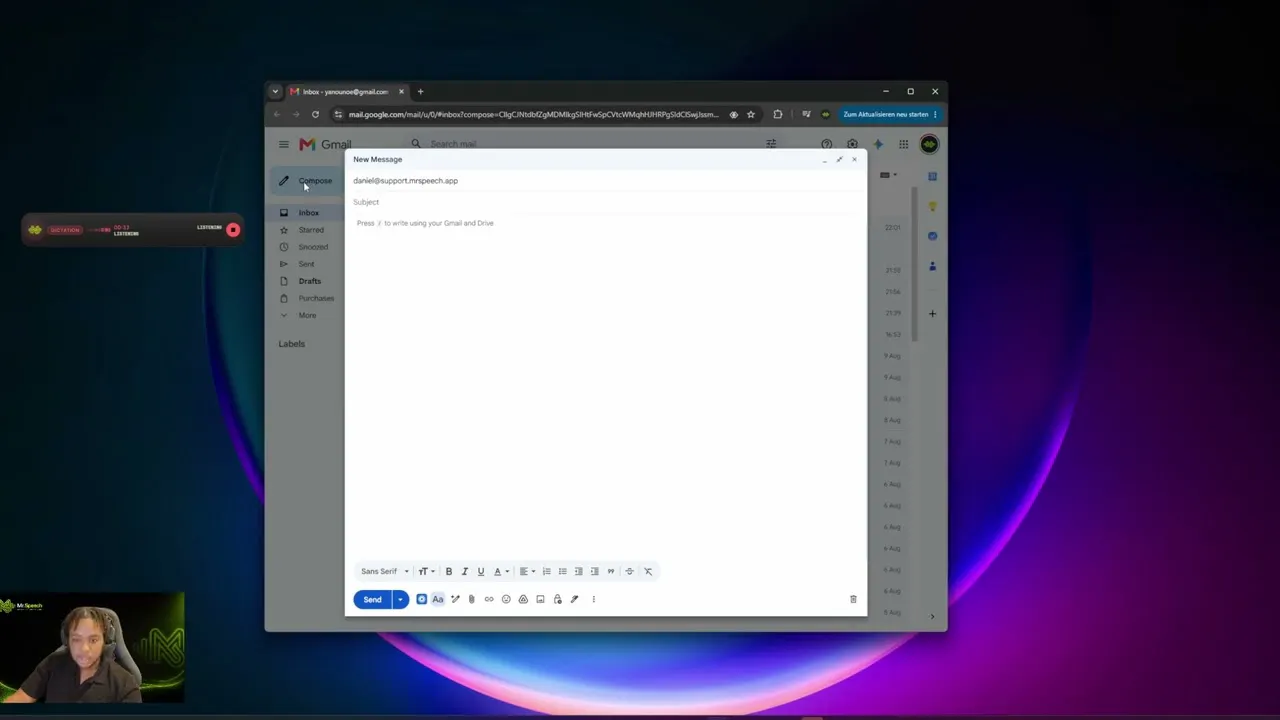The image size is (1280, 720).
Task: Show Gmail search options
Action: tap(771, 144)
